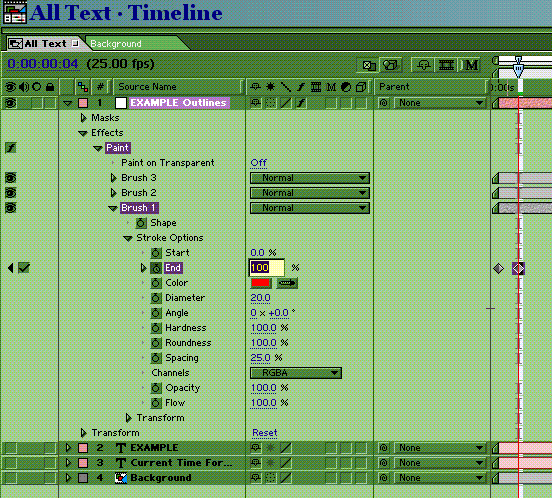The height and width of the screenshot is (498, 552).
Task: Hide Brush 1 stroke
Action: (11, 208)
